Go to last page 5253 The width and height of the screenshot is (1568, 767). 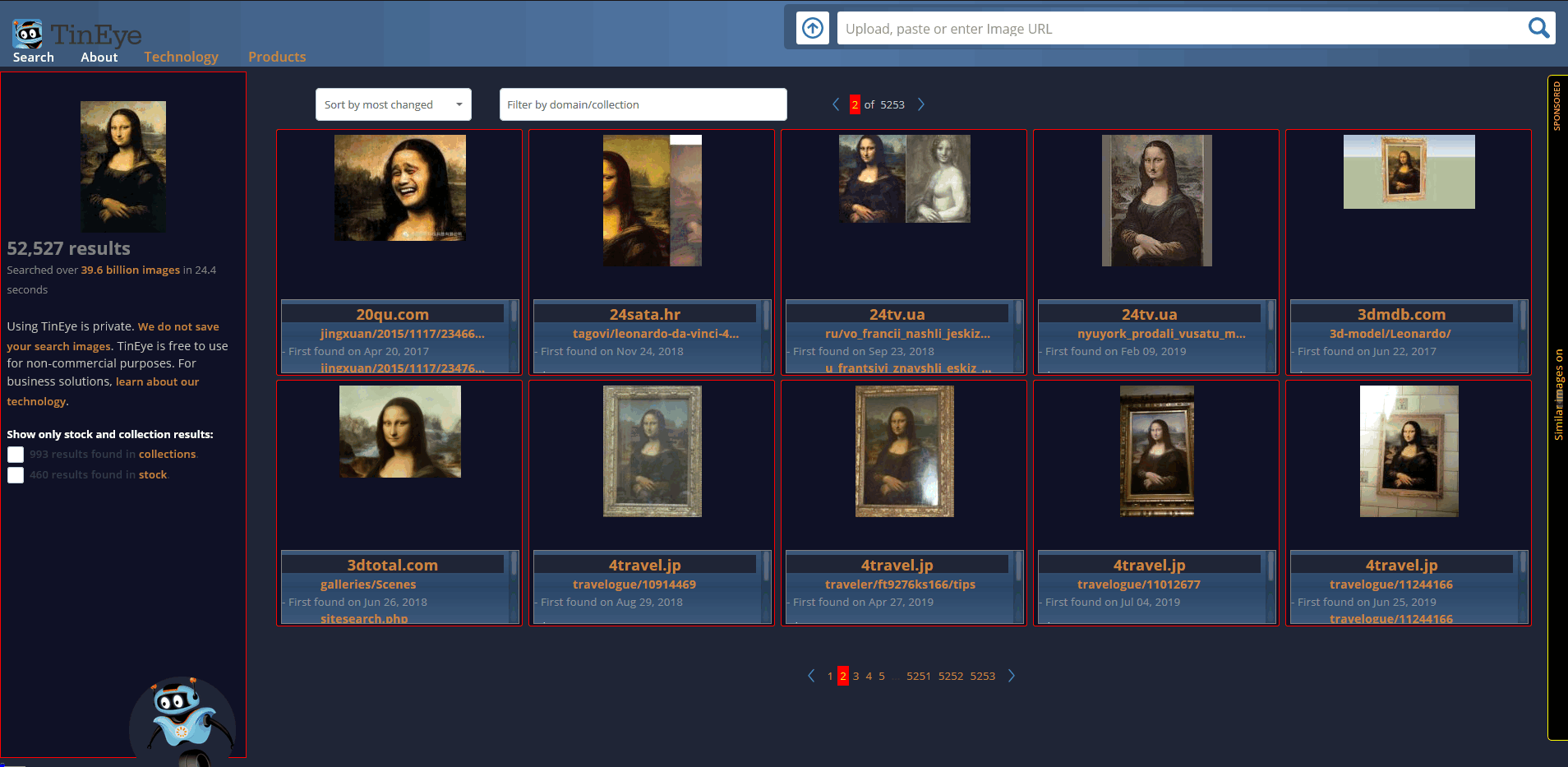983,676
